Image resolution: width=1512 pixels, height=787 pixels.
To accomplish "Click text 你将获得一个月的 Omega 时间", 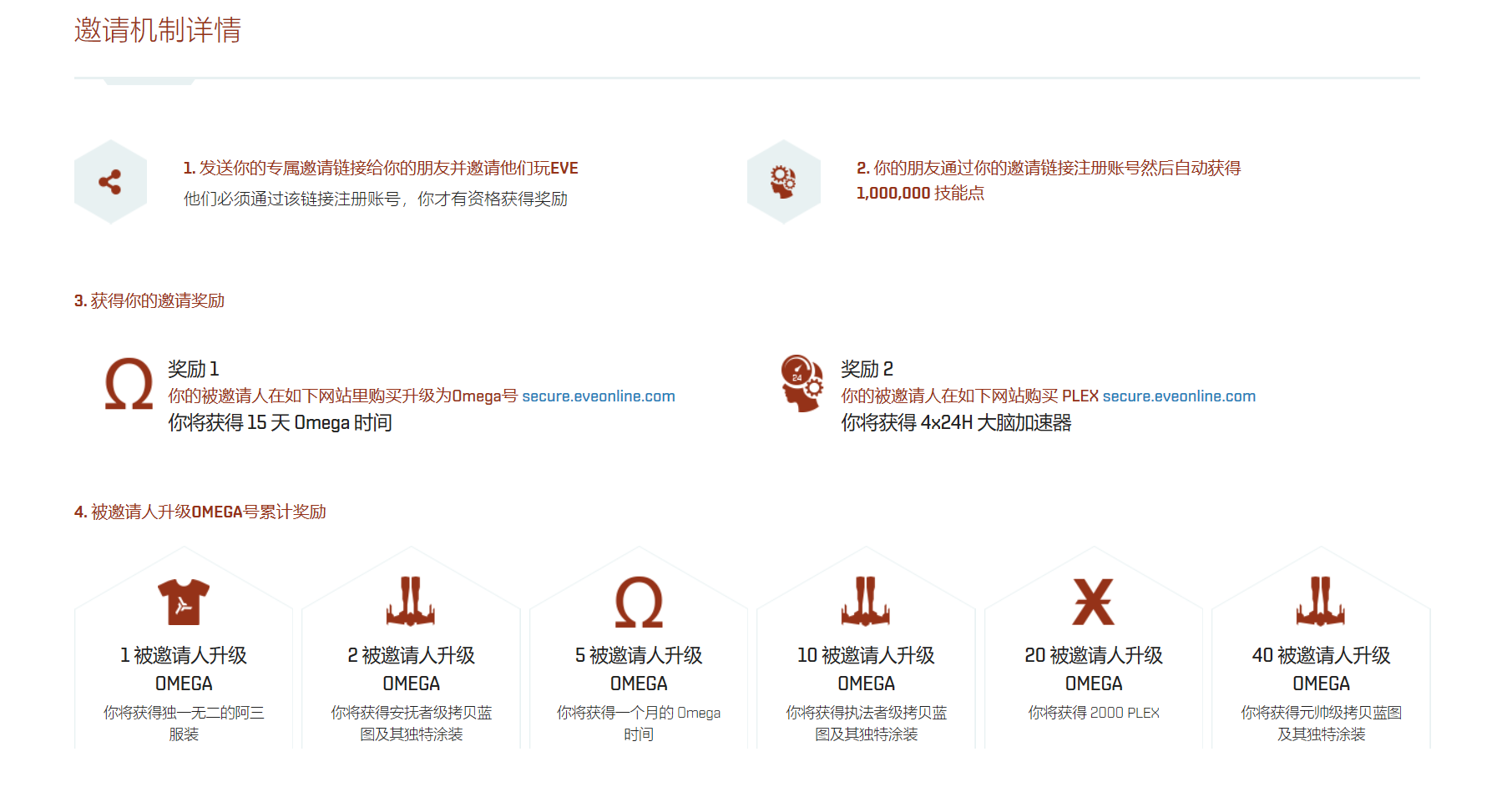I will pyautogui.click(x=639, y=724).
